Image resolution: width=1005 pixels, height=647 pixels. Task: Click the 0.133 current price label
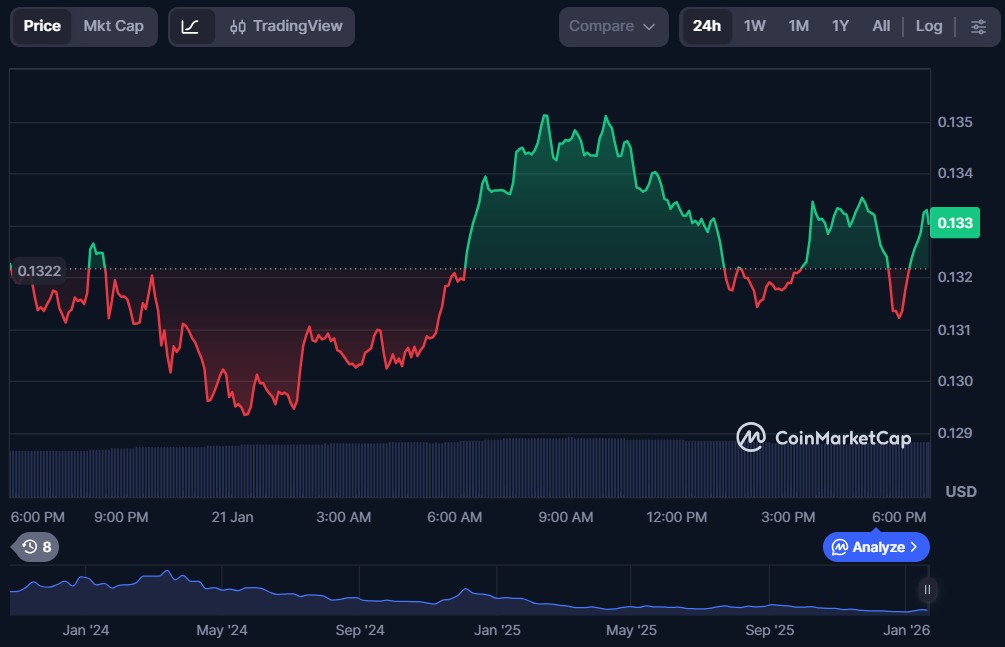coord(954,223)
